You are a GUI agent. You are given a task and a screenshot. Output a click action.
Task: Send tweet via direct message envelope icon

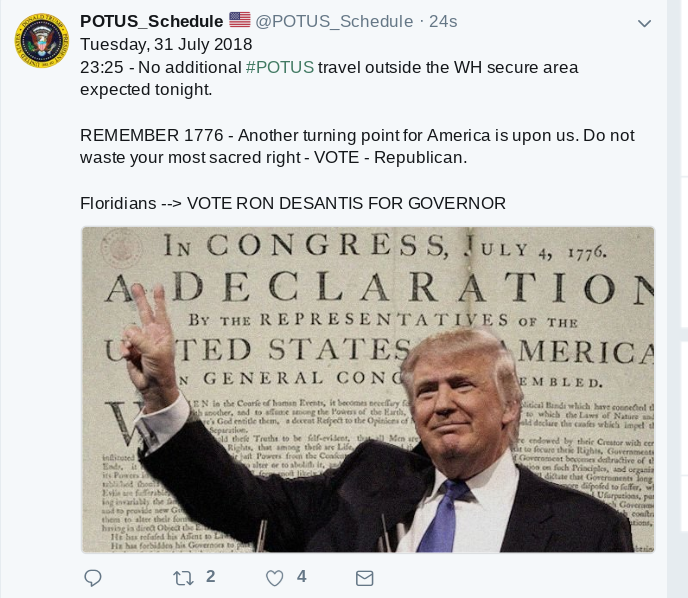(x=364, y=578)
